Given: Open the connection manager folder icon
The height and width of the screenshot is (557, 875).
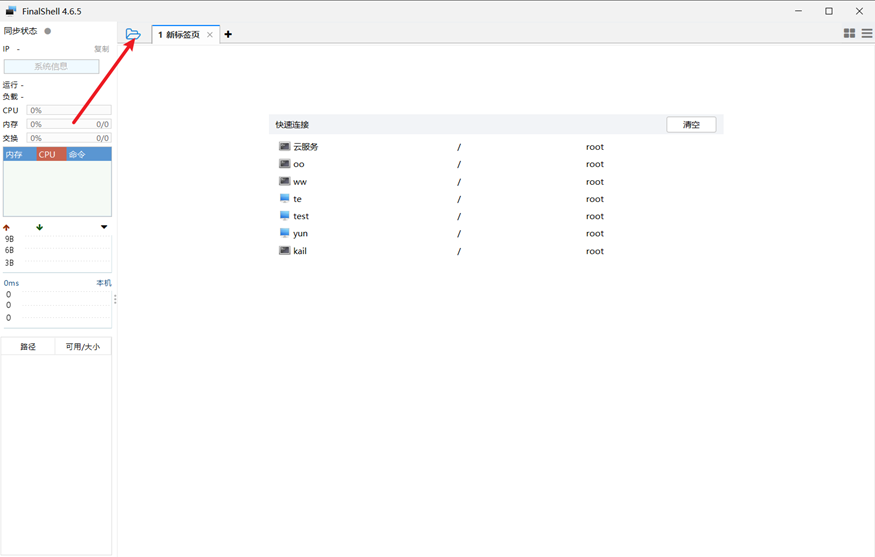Looking at the screenshot, I should point(133,34).
